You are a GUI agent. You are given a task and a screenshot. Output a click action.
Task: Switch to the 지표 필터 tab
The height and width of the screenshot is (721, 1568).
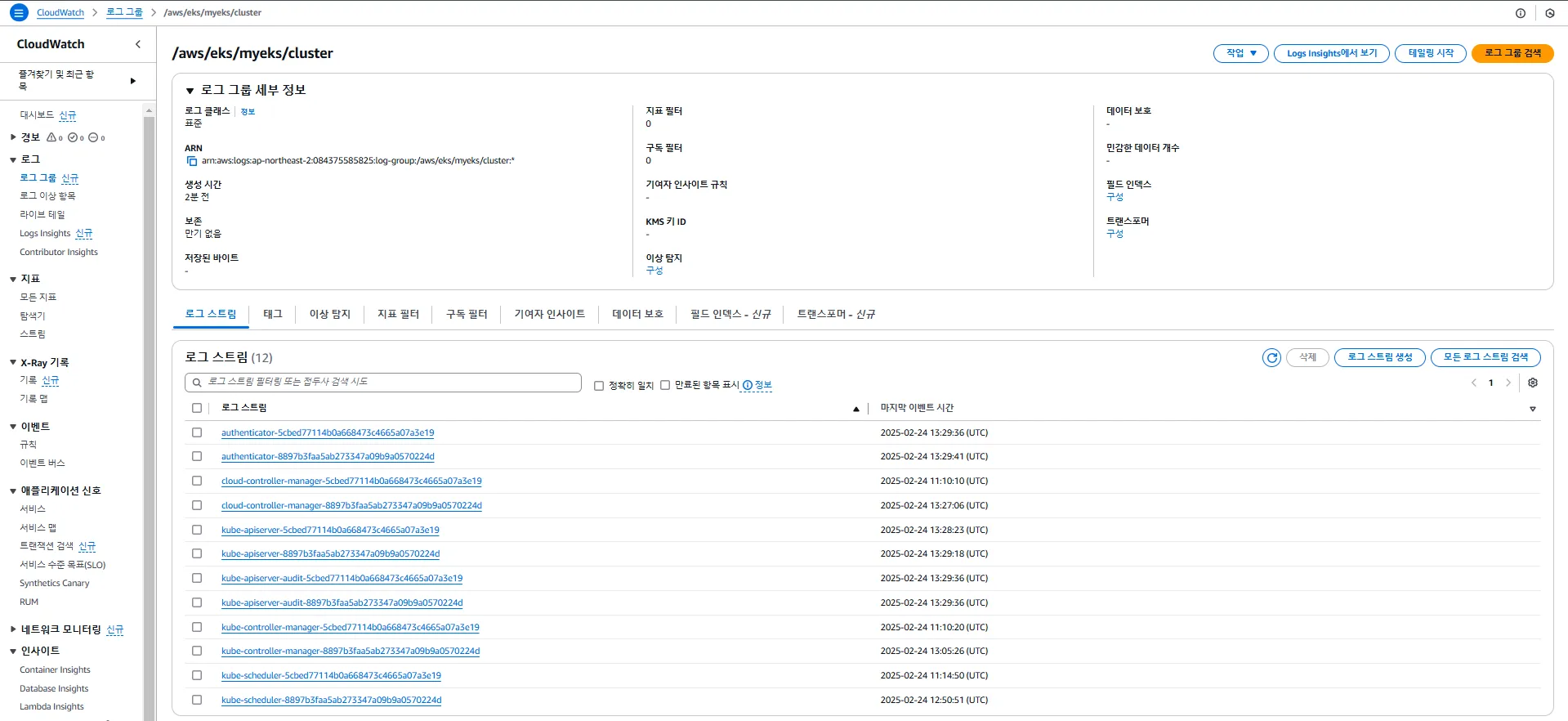(398, 314)
